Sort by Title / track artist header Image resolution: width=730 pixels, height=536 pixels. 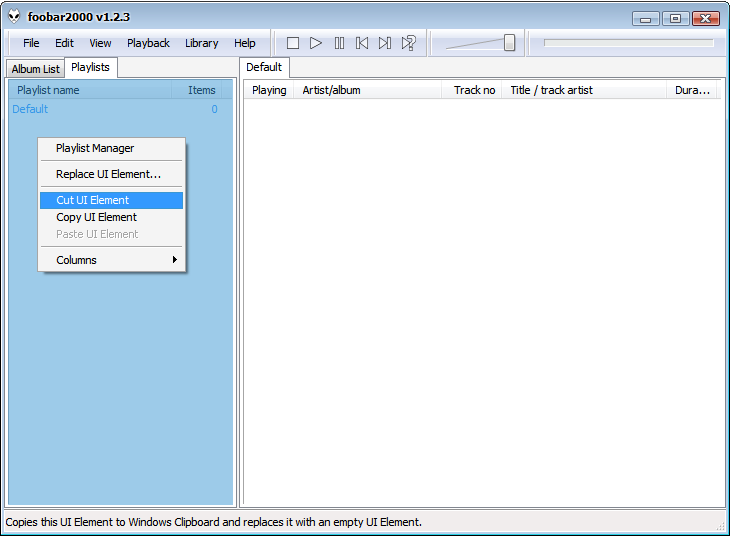tap(584, 90)
